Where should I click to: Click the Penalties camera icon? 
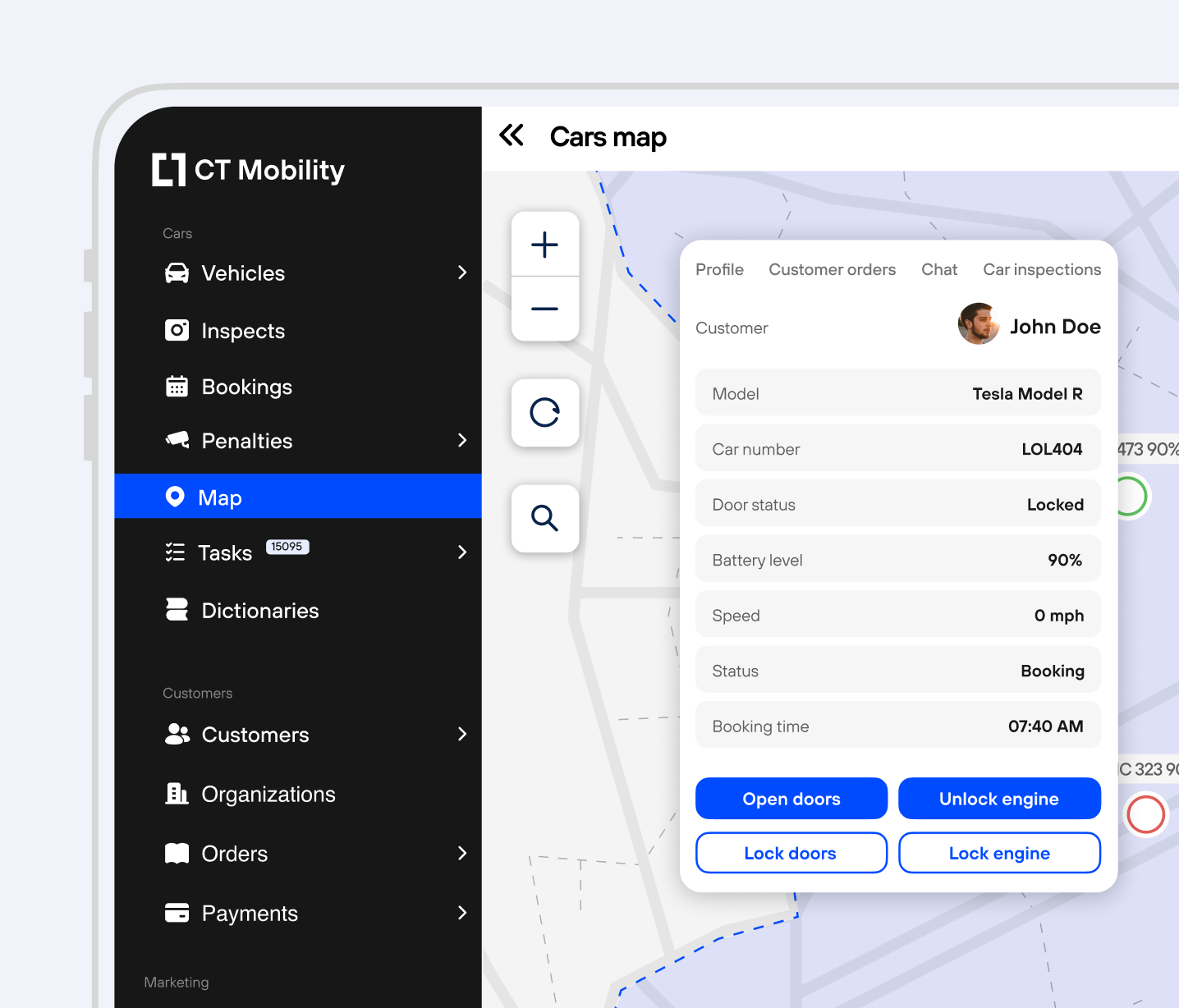coord(177,441)
